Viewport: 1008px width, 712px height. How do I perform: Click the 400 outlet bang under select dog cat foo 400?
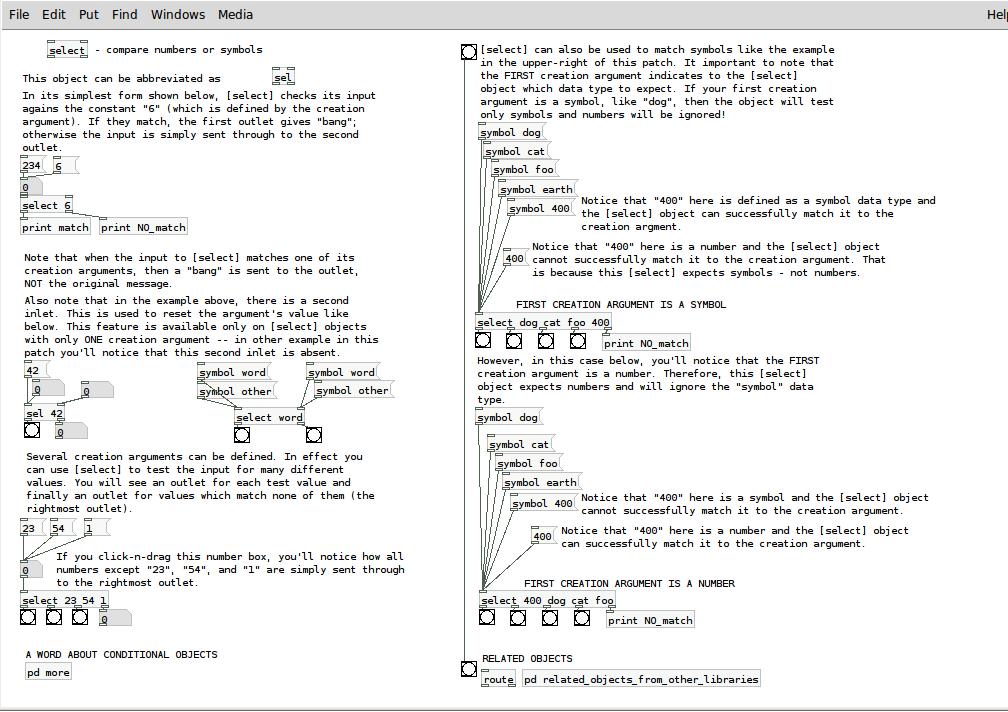pos(578,340)
